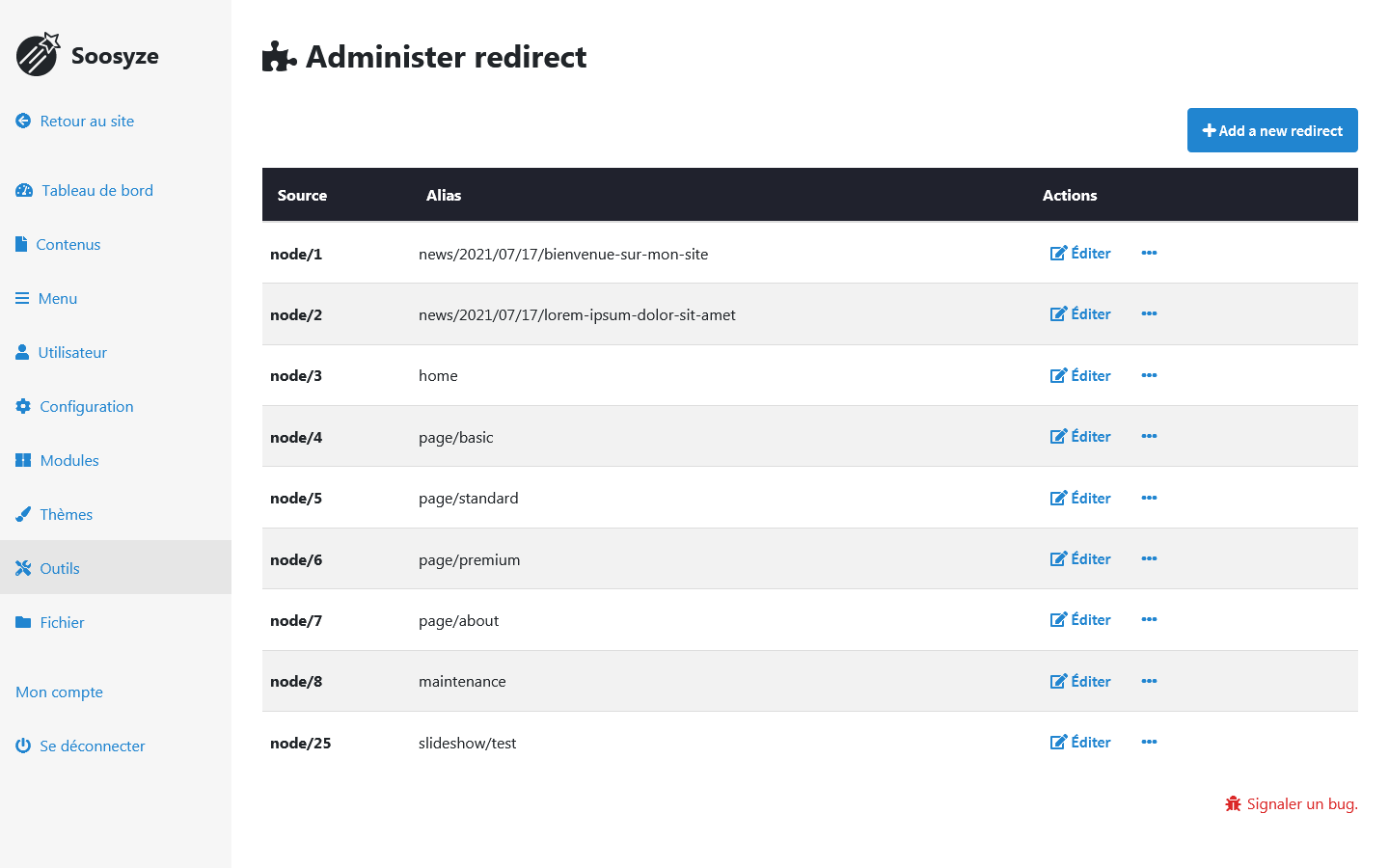Image resolution: width=1389 pixels, height=868 pixels.
Task: Open the Menu section in the sidebar
Action: 56,298
